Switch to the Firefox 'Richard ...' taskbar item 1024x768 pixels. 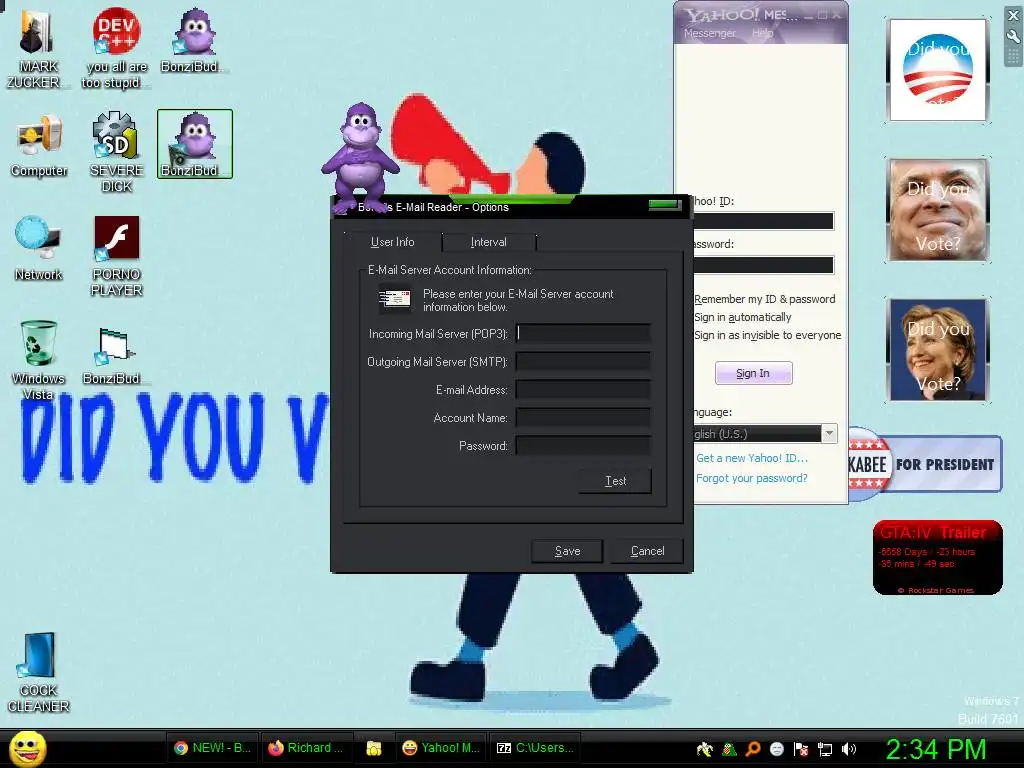(307, 748)
